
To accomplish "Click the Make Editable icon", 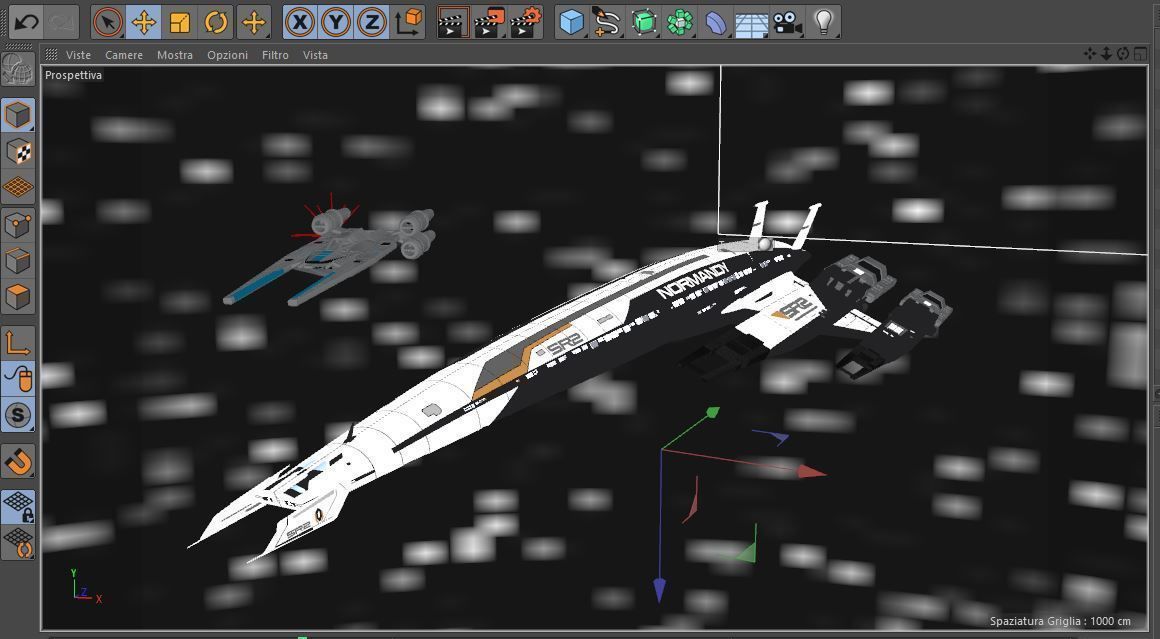I will pos(18,72).
